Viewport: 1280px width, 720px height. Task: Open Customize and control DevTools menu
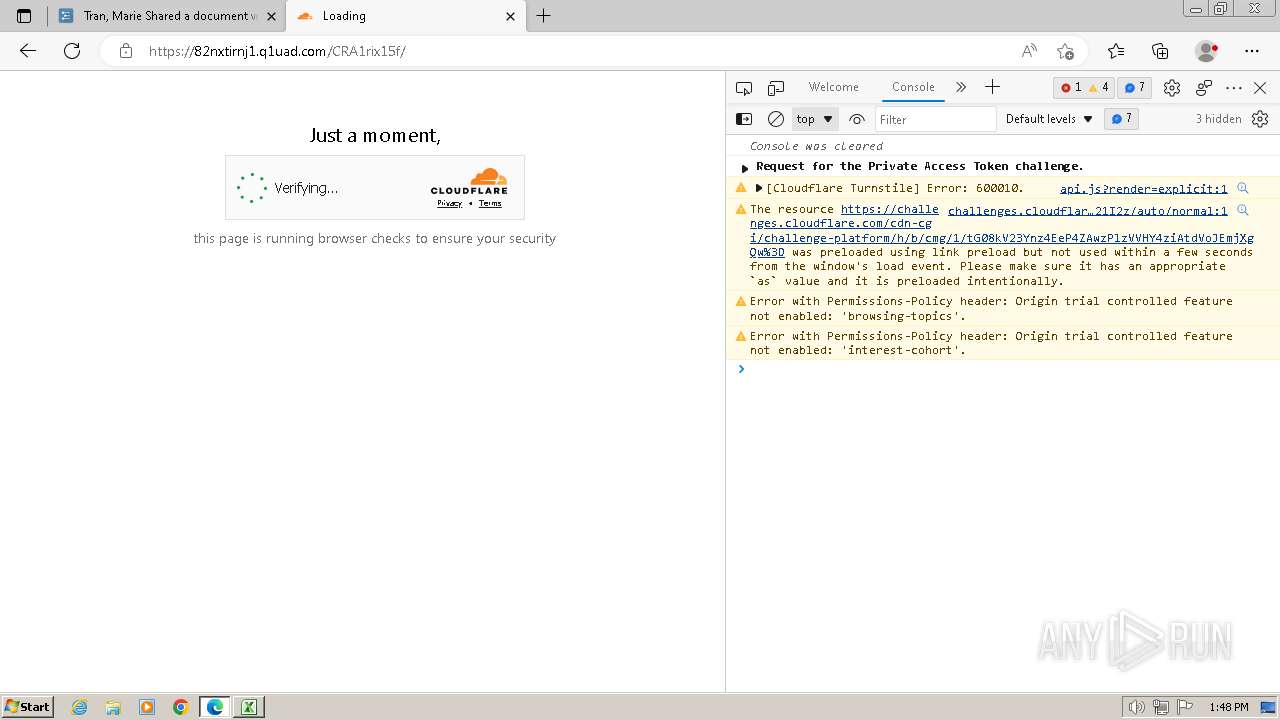tap(1234, 88)
